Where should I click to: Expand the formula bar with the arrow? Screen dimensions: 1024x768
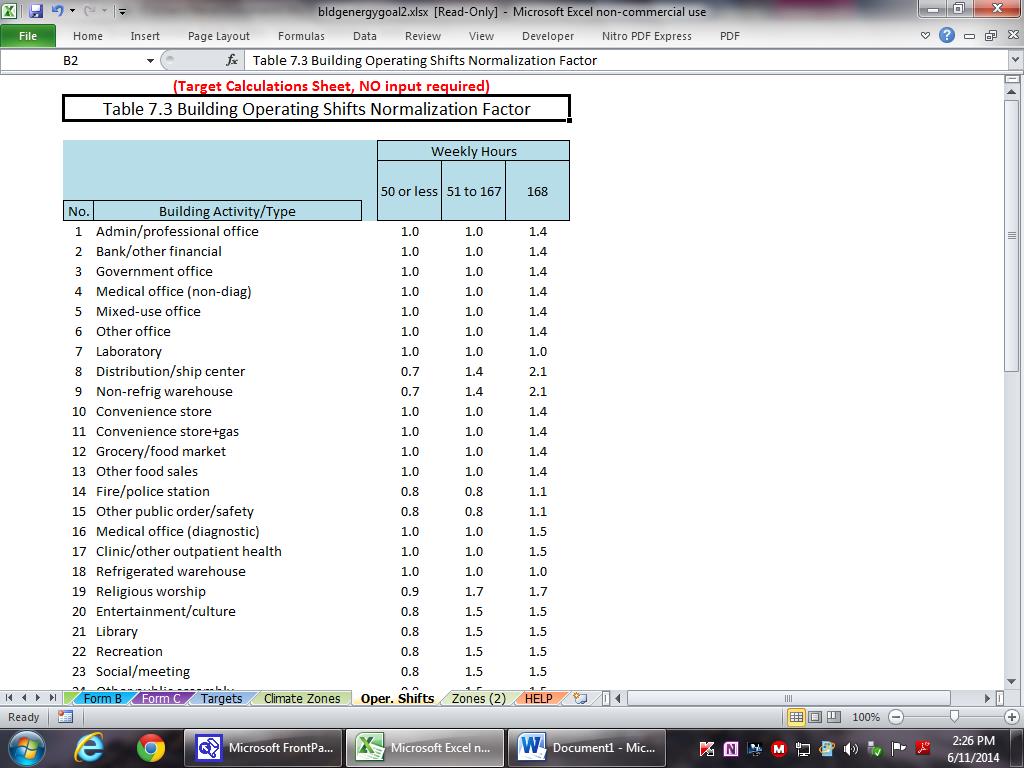[x=1016, y=60]
